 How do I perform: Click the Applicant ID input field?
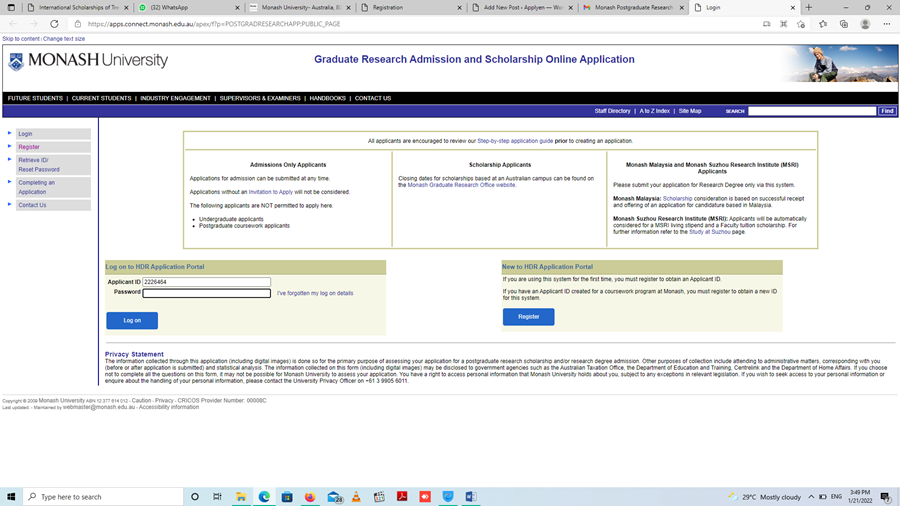(206, 282)
